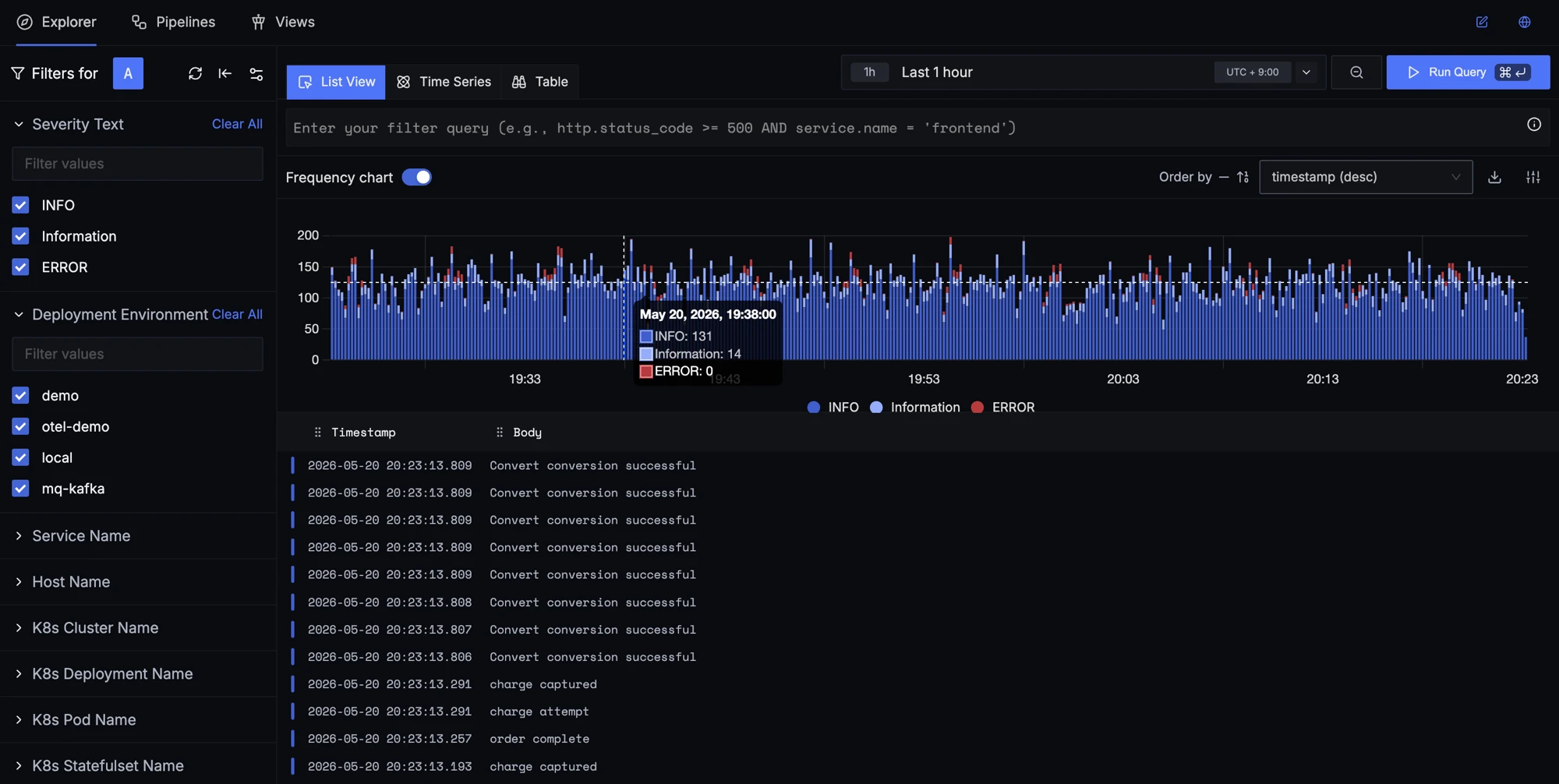
Task: Clear all Severity Text filters
Action: (237, 124)
